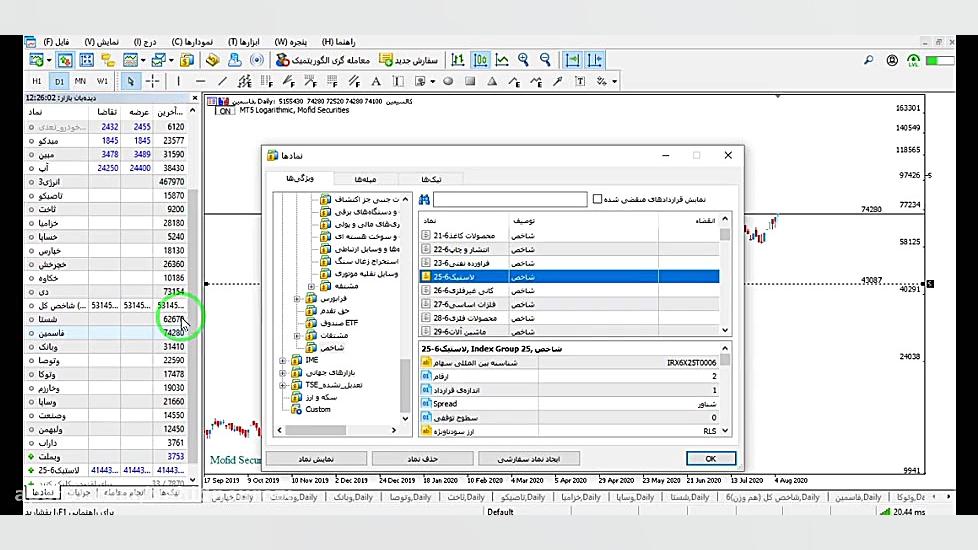
Task: Open the account profile icon
Action: (x=892, y=60)
